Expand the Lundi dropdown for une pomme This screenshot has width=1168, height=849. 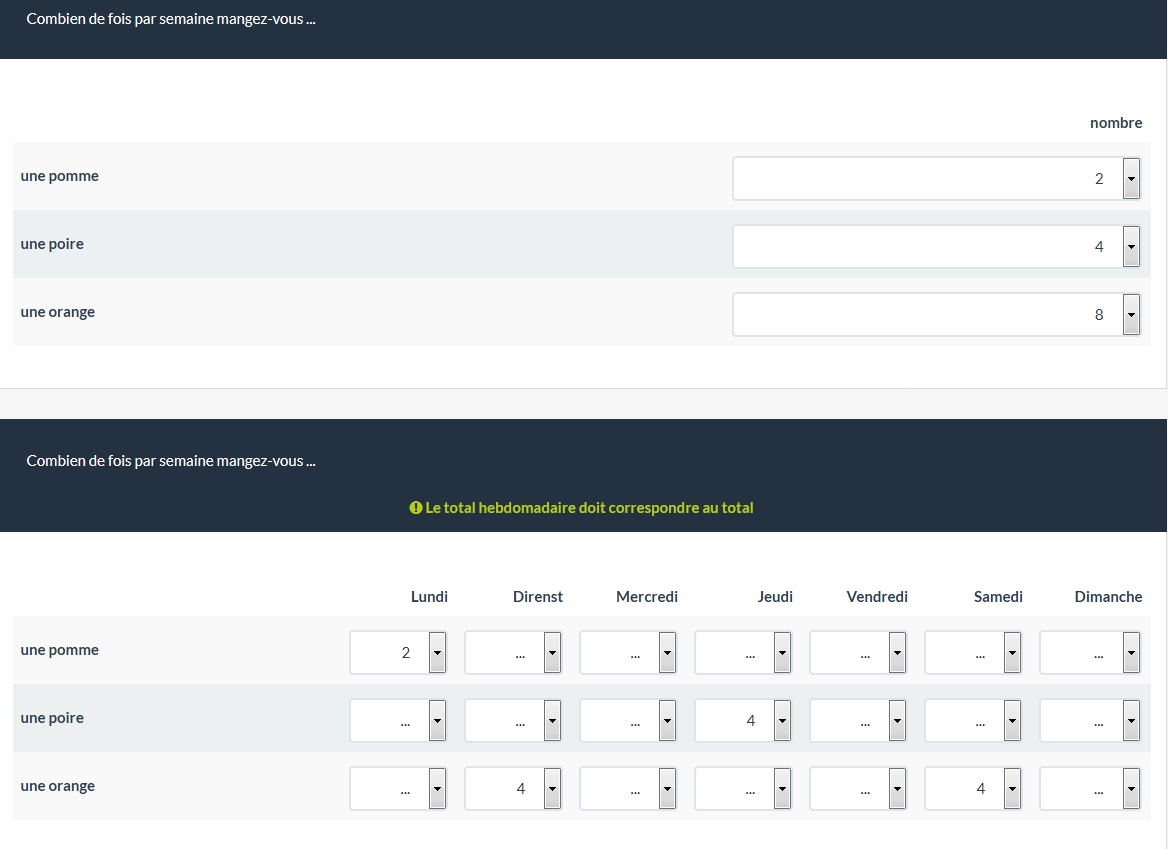click(x=398, y=653)
